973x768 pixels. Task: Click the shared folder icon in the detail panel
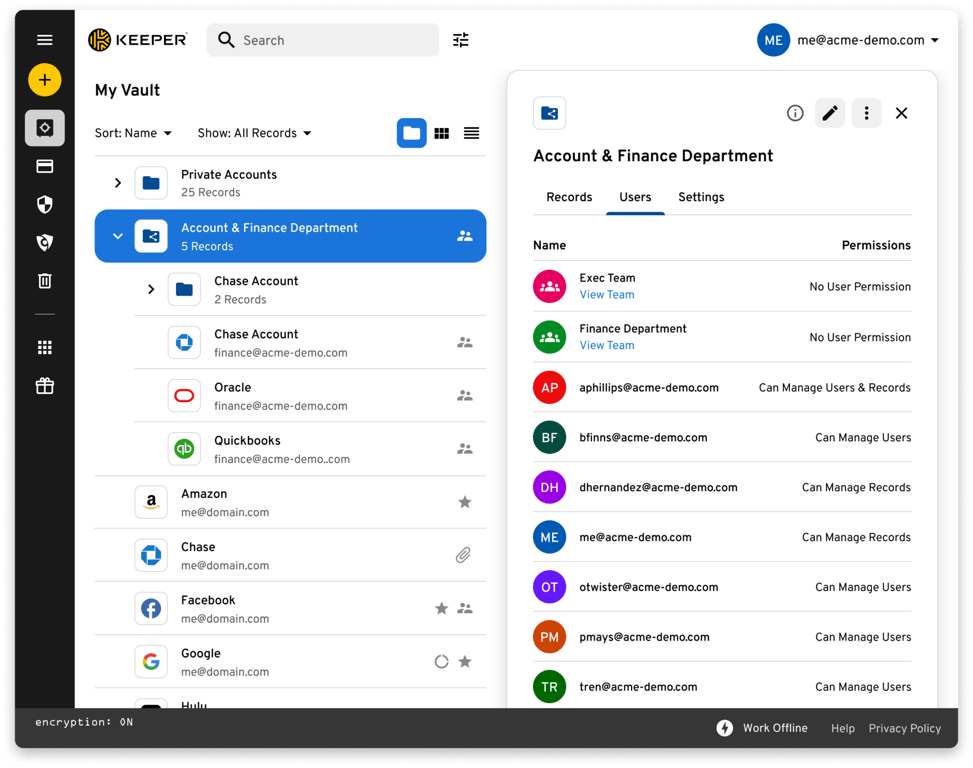pyautogui.click(x=549, y=113)
